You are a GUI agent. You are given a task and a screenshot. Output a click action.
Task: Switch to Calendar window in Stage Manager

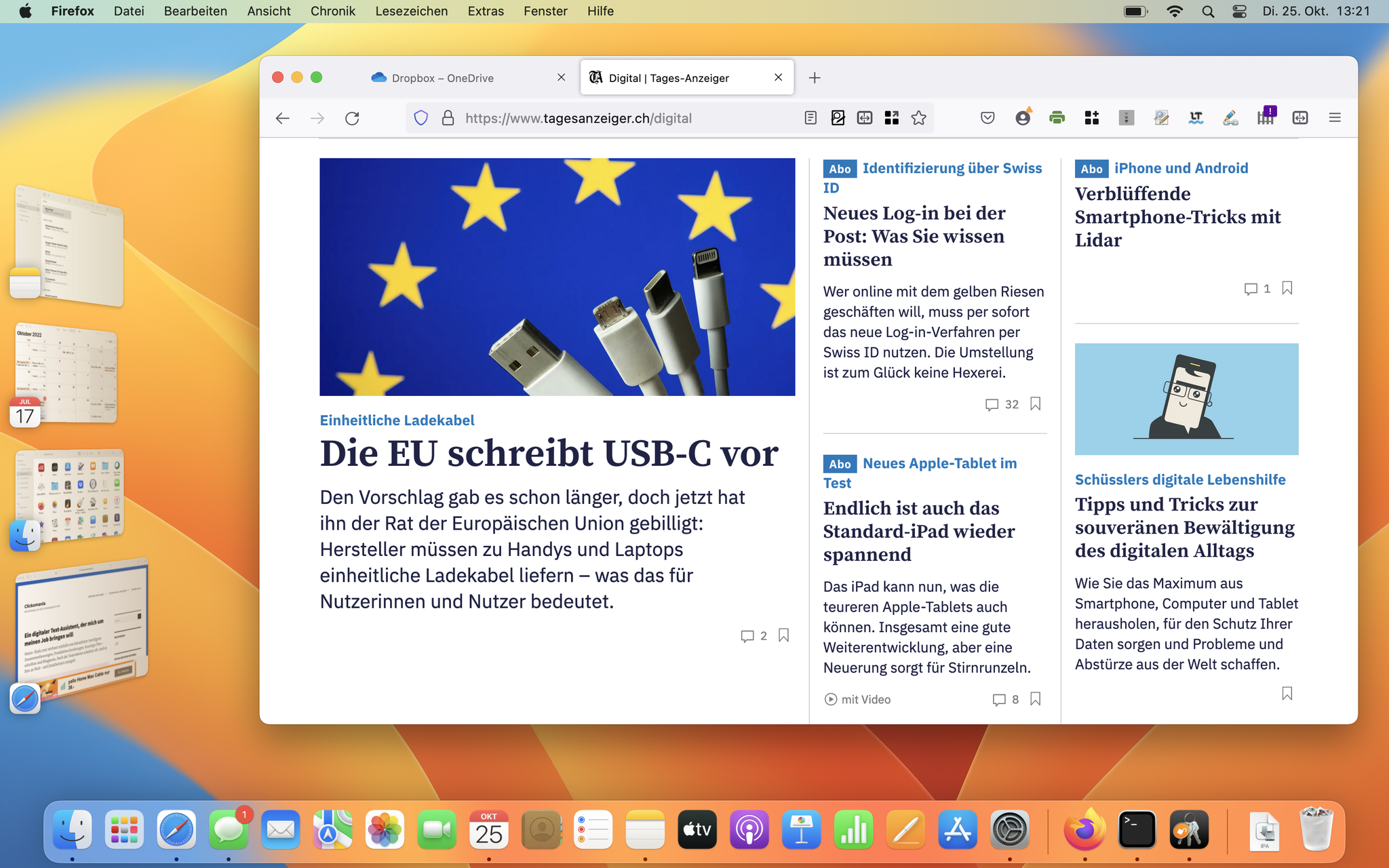click(x=66, y=374)
